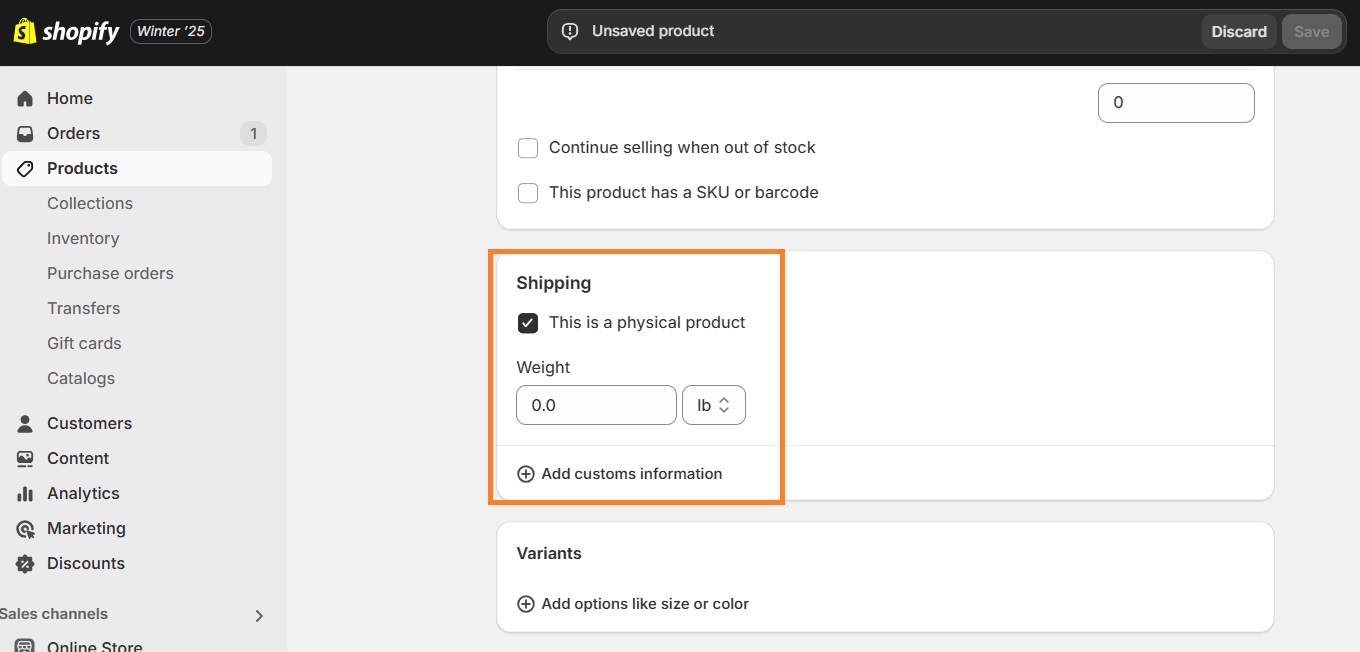The height and width of the screenshot is (652, 1360).
Task: Click the Discounts icon
Action: (x=24, y=563)
